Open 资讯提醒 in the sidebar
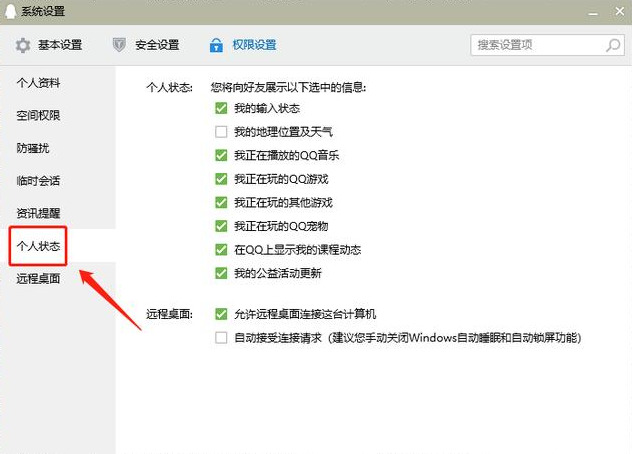This screenshot has width=632, height=454. point(38,213)
